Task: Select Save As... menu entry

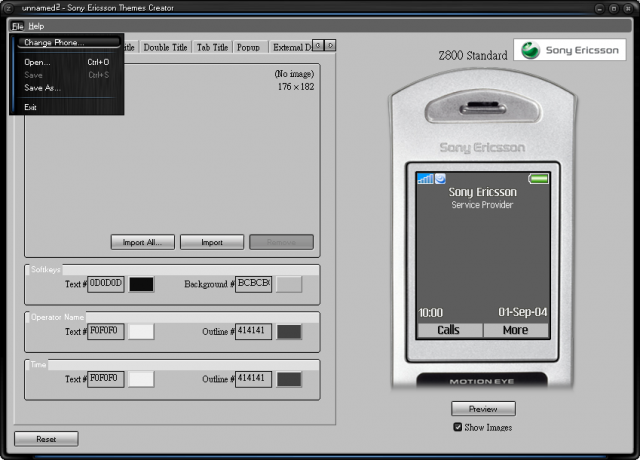Action: [67, 88]
